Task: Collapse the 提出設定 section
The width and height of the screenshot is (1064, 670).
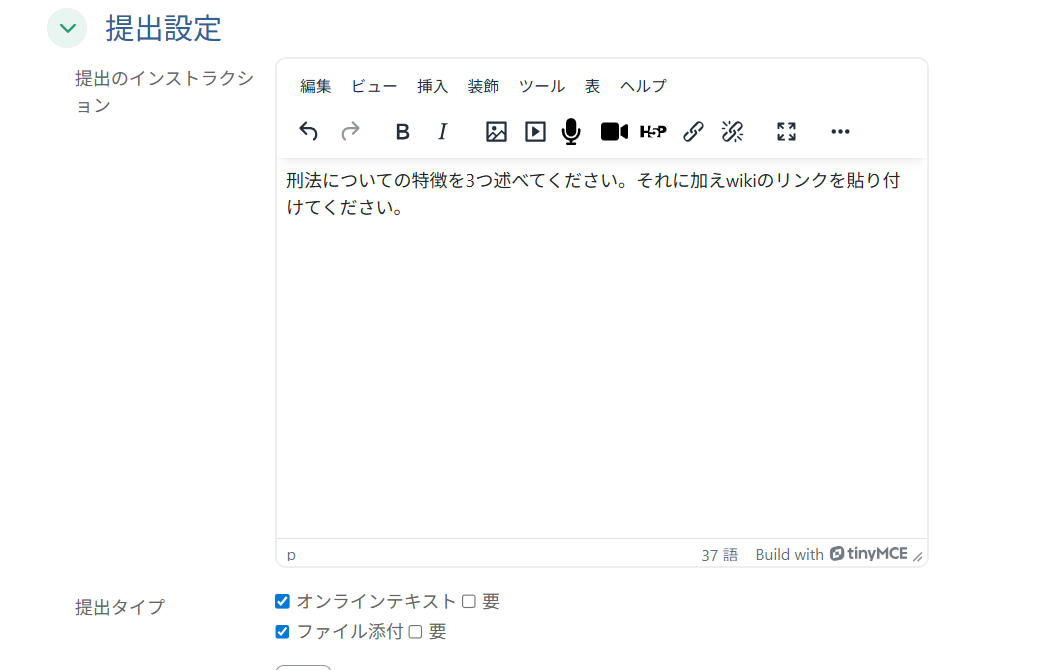Action: coord(66,28)
